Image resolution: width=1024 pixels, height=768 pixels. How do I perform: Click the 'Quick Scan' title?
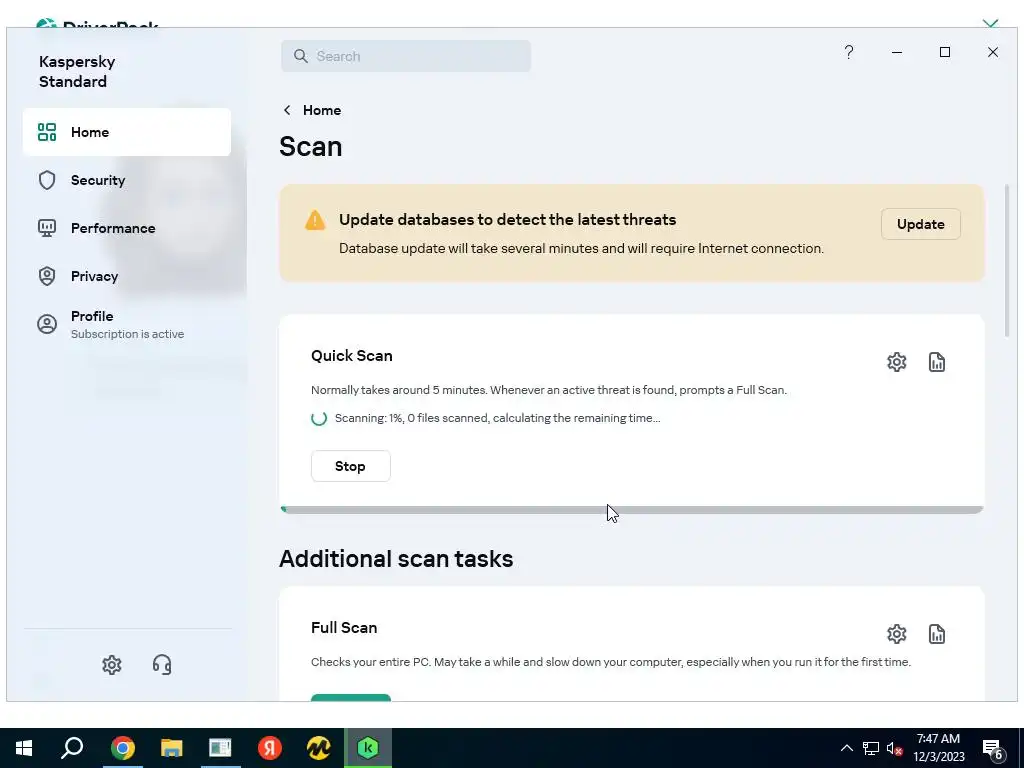[351, 356]
